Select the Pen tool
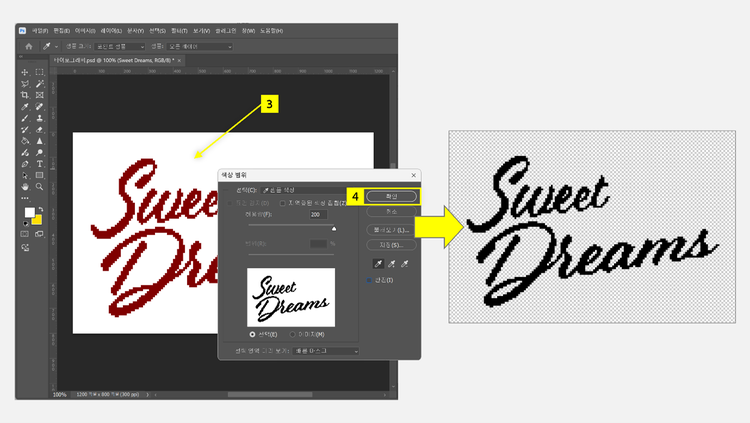Viewport: 750px width, 423px height. (25, 164)
